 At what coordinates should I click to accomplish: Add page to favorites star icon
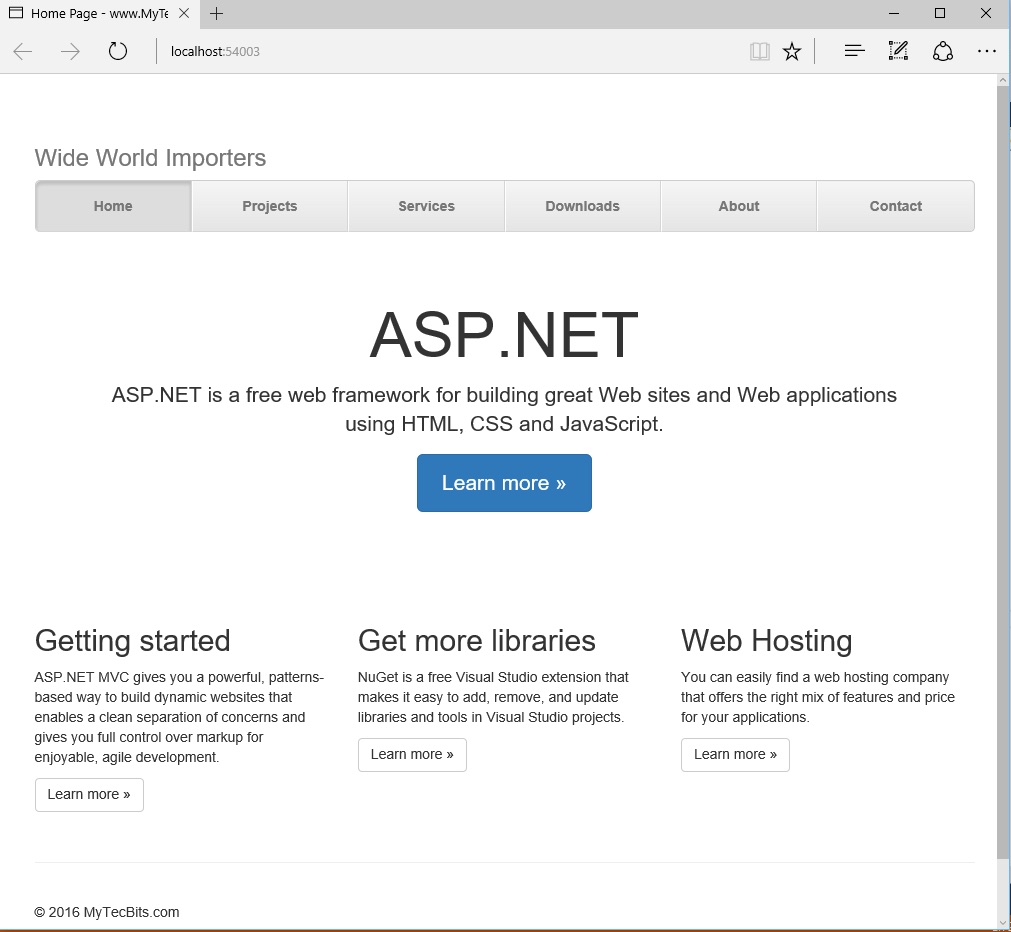(x=792, y=52)
